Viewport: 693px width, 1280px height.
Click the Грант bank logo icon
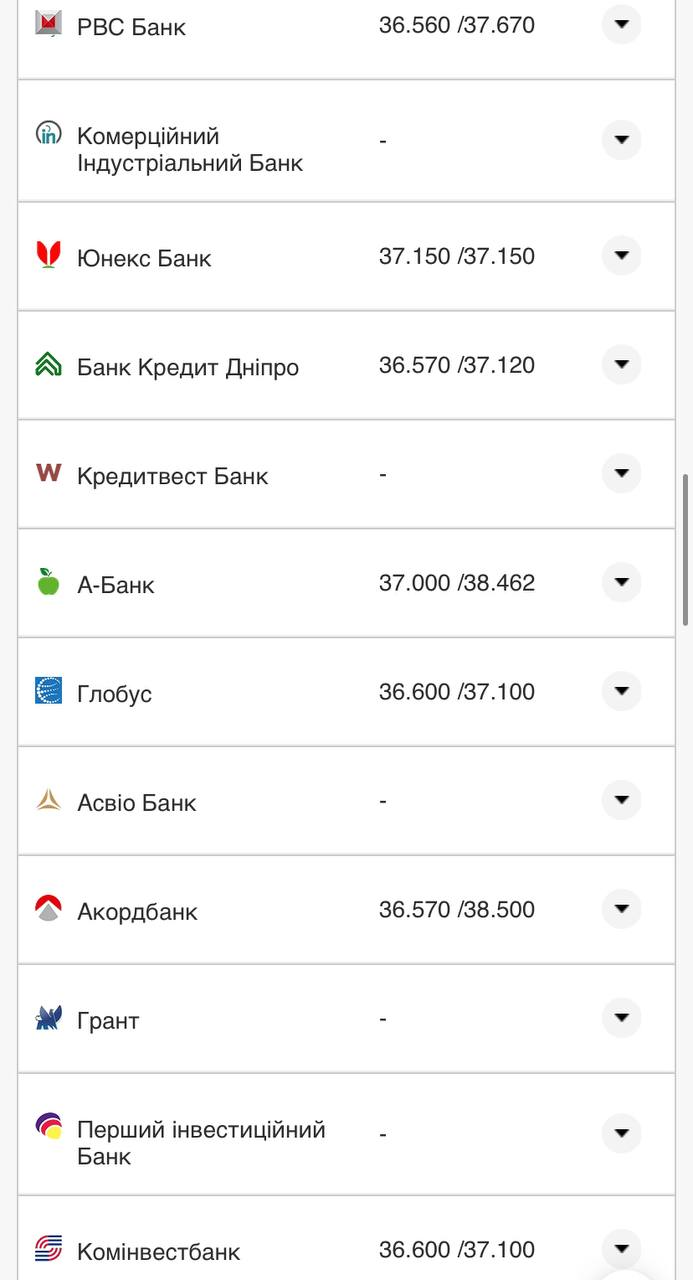point(48,1018)
